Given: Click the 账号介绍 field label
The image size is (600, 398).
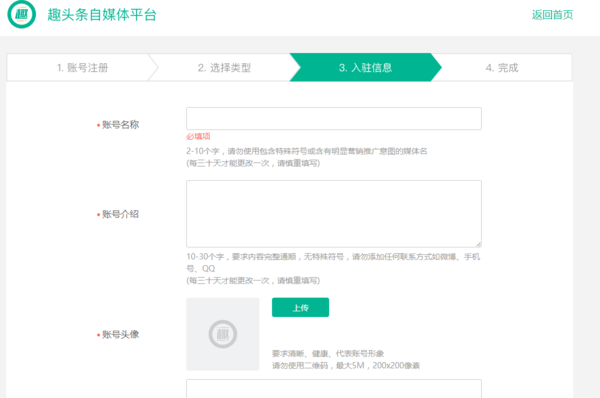Looking at the screenshot, I should pyautogui.click(x=120, y=214).
